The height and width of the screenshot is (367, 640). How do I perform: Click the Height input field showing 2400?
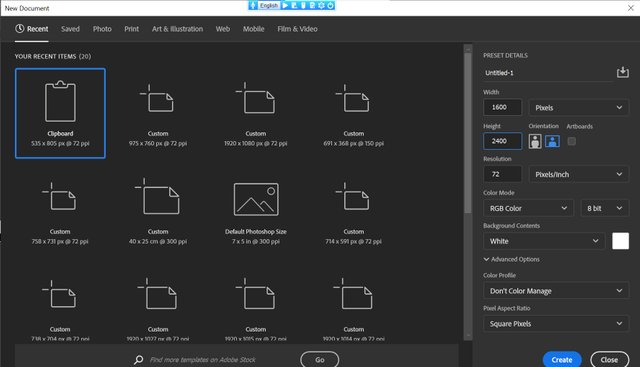click(502, 141)
